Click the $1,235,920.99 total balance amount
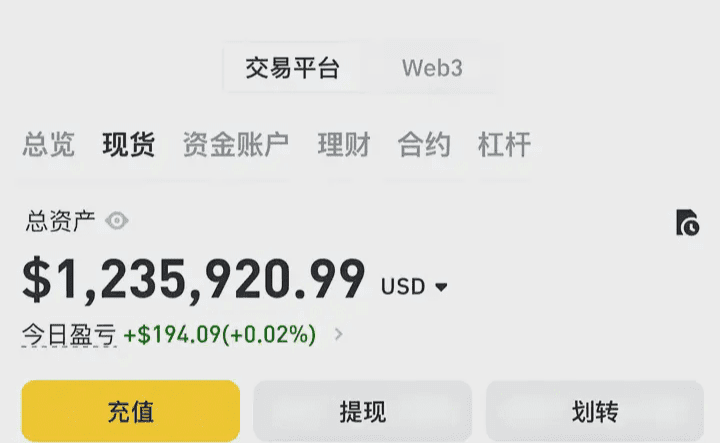Screen dimensions: 720x443 194,279
